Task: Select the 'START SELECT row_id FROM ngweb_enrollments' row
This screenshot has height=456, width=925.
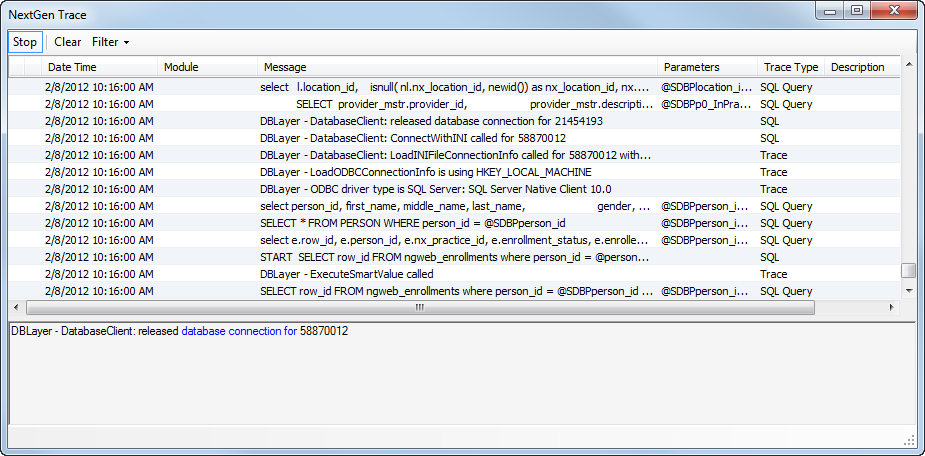Action: click(455, 257)
